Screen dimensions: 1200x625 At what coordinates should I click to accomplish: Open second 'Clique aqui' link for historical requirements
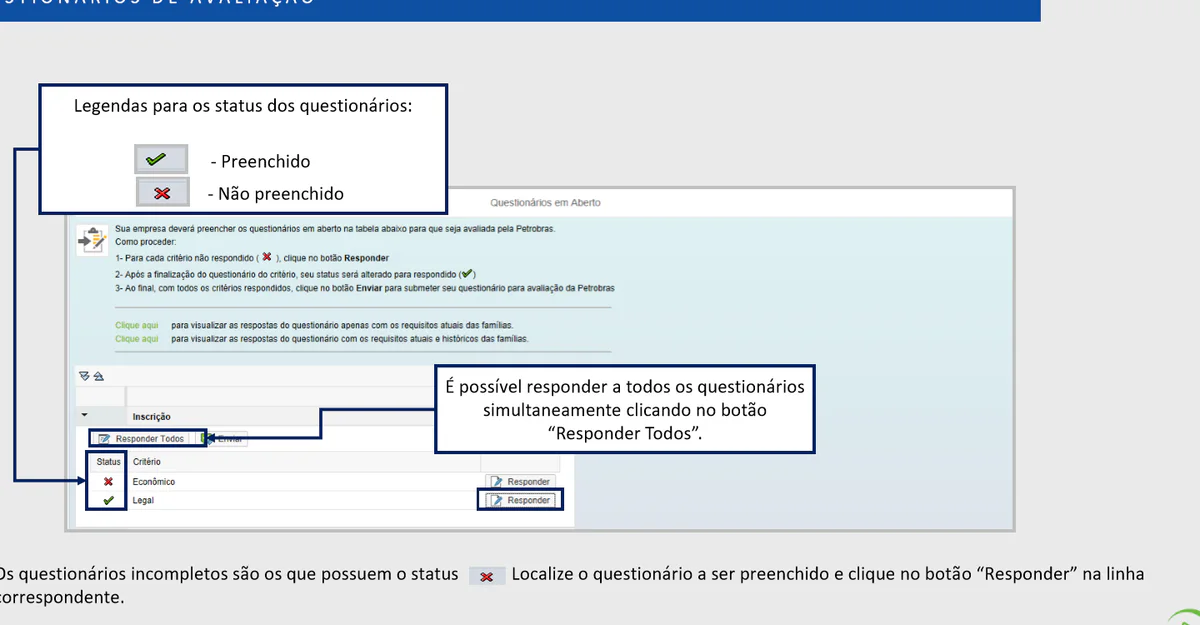pos(137,339)
